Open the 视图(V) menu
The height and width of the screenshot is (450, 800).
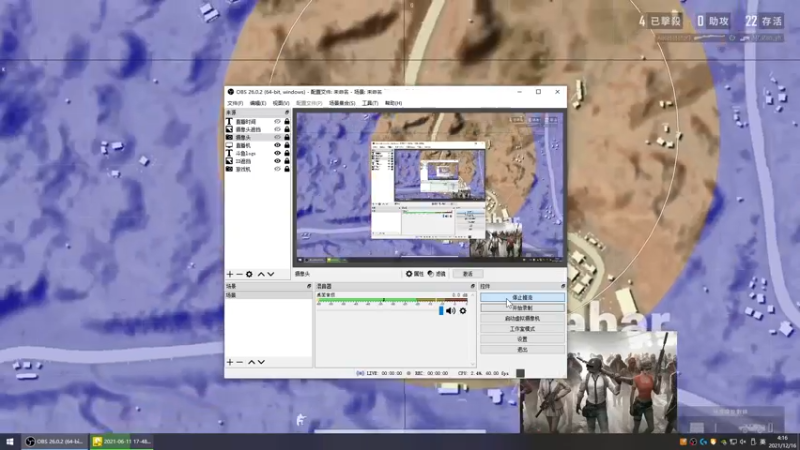(x=281, y=103)
